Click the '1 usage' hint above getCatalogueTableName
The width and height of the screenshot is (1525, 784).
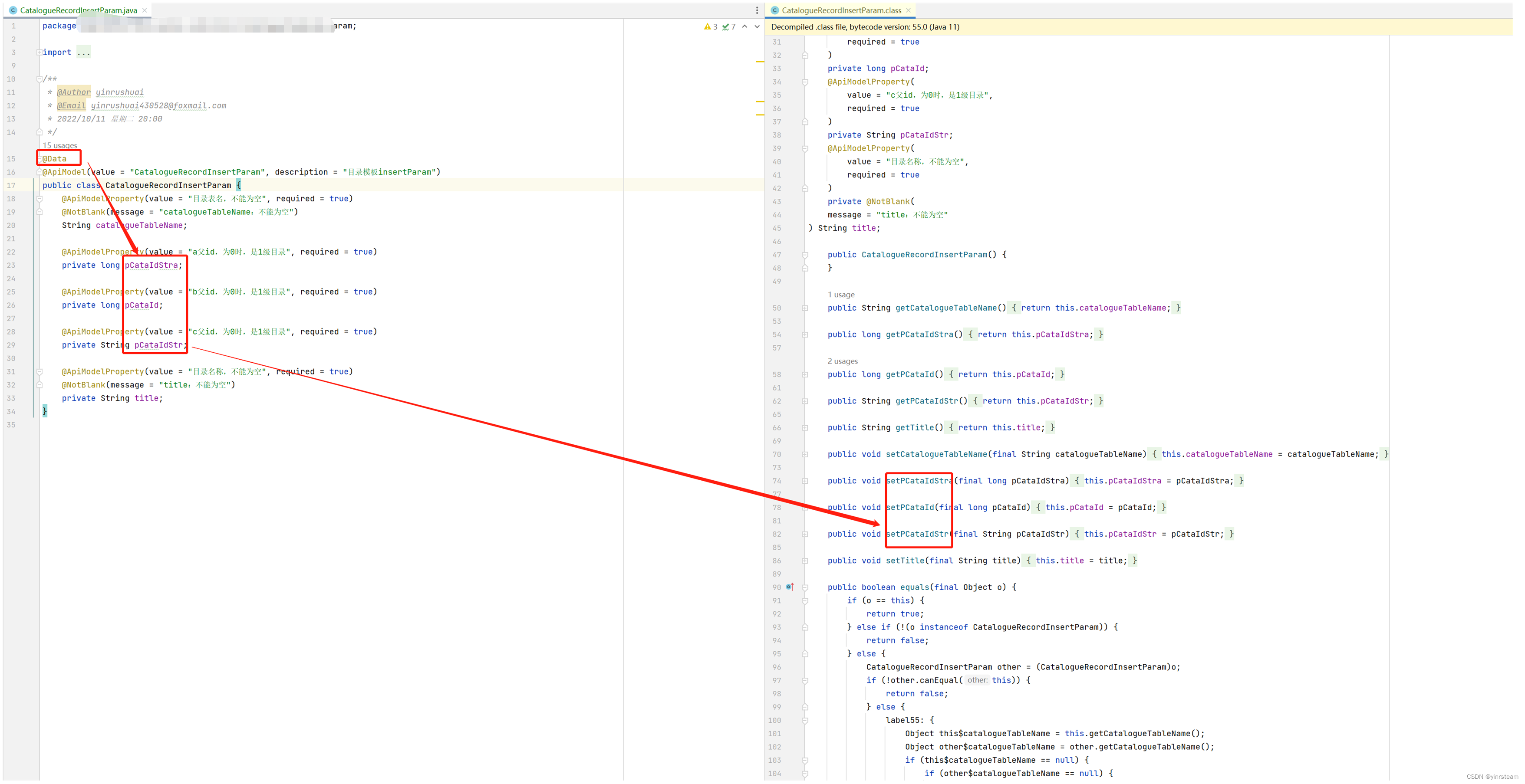pyautogui.click(x=841, y=295)
